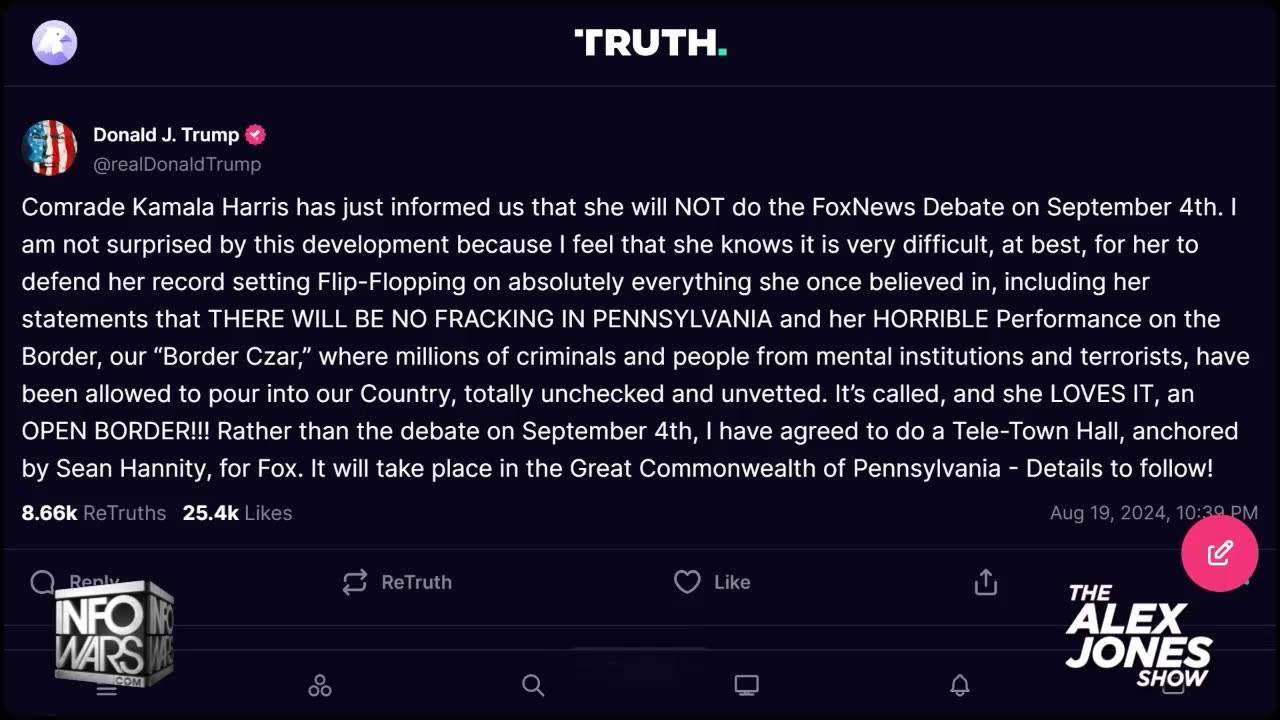Click the TRUTH logo in header
Image resolution: width=1280 pixels, height=720 pixels.
point(650,43)
